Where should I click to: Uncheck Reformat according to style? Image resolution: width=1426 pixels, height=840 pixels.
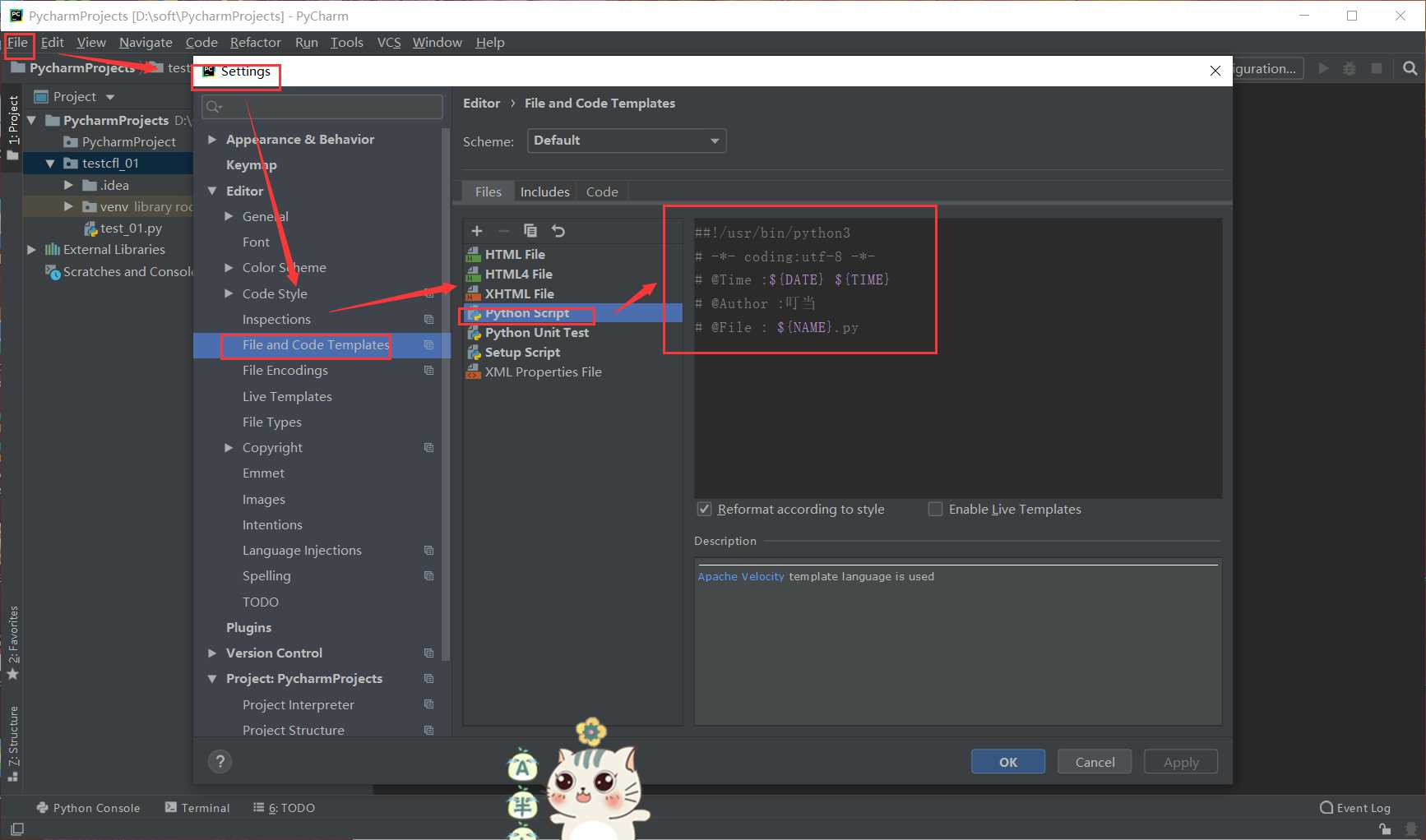tap(704, 509)
